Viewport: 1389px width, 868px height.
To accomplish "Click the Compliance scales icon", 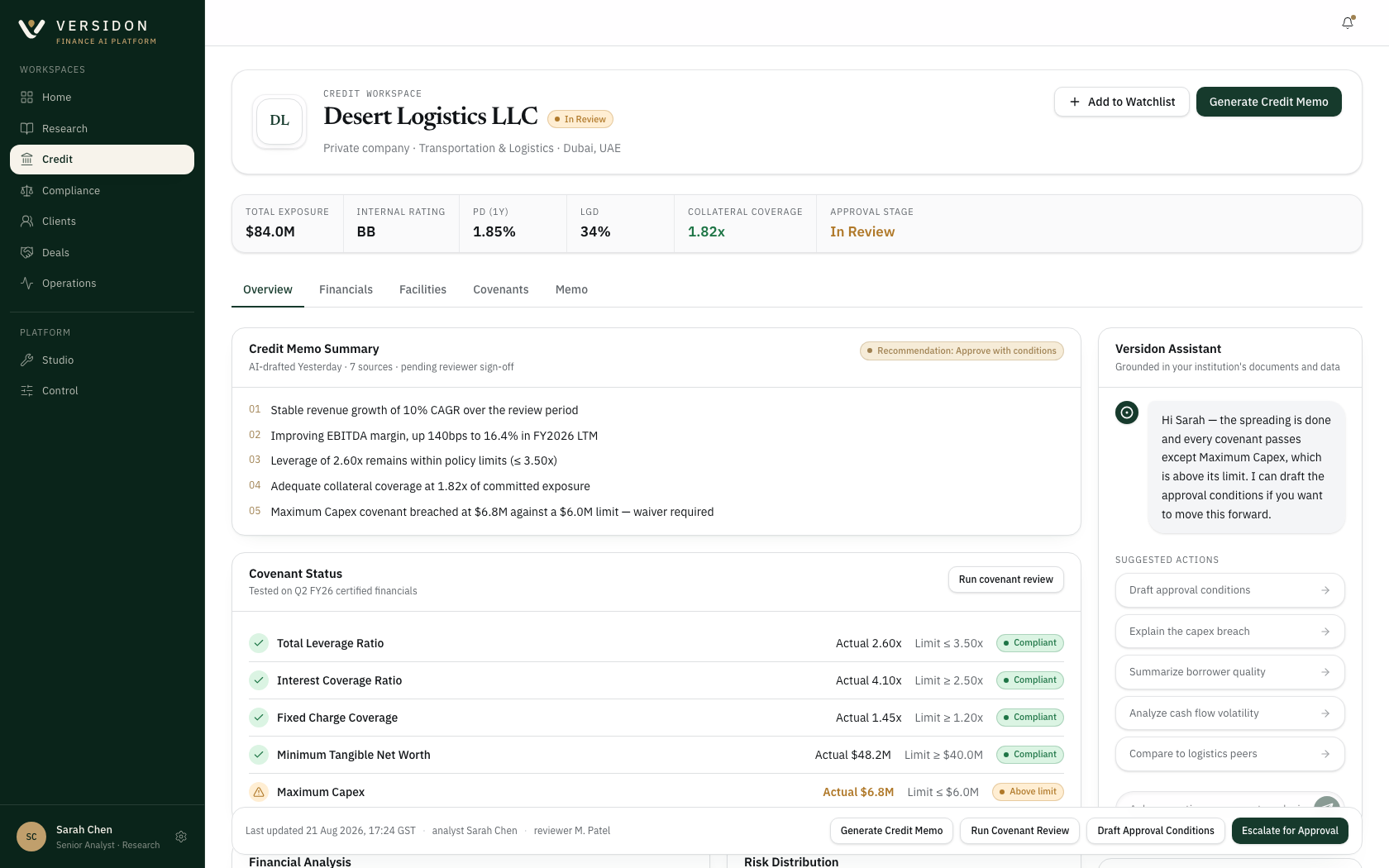I will [x=26, y=191].
